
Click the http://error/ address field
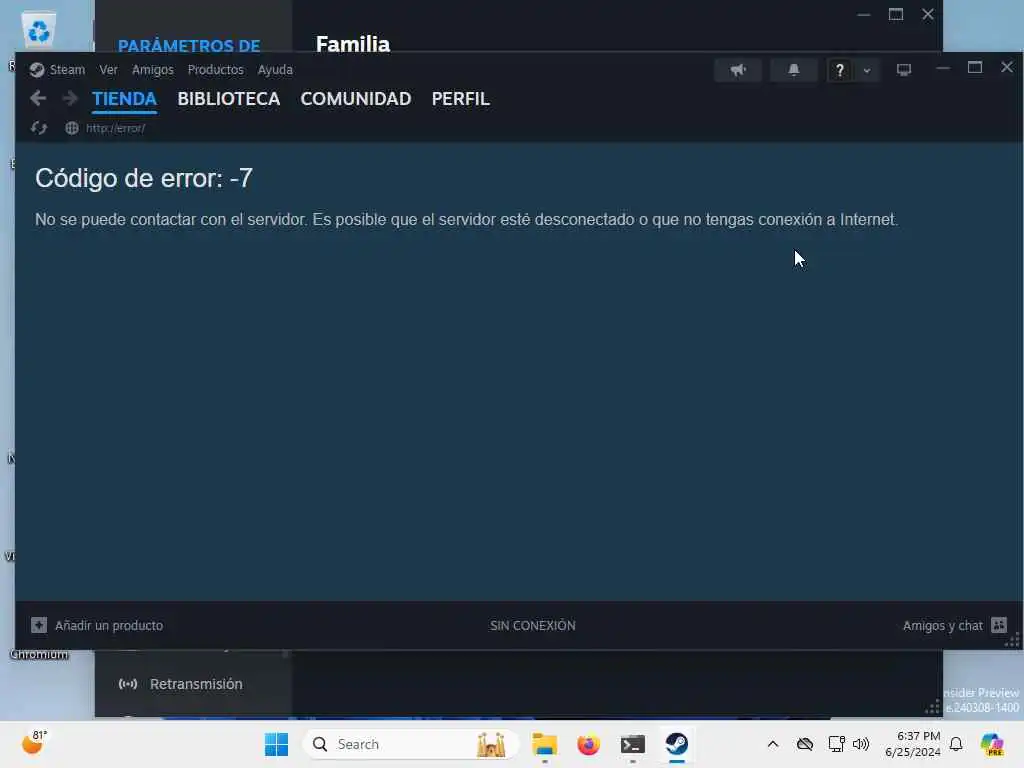116,128
